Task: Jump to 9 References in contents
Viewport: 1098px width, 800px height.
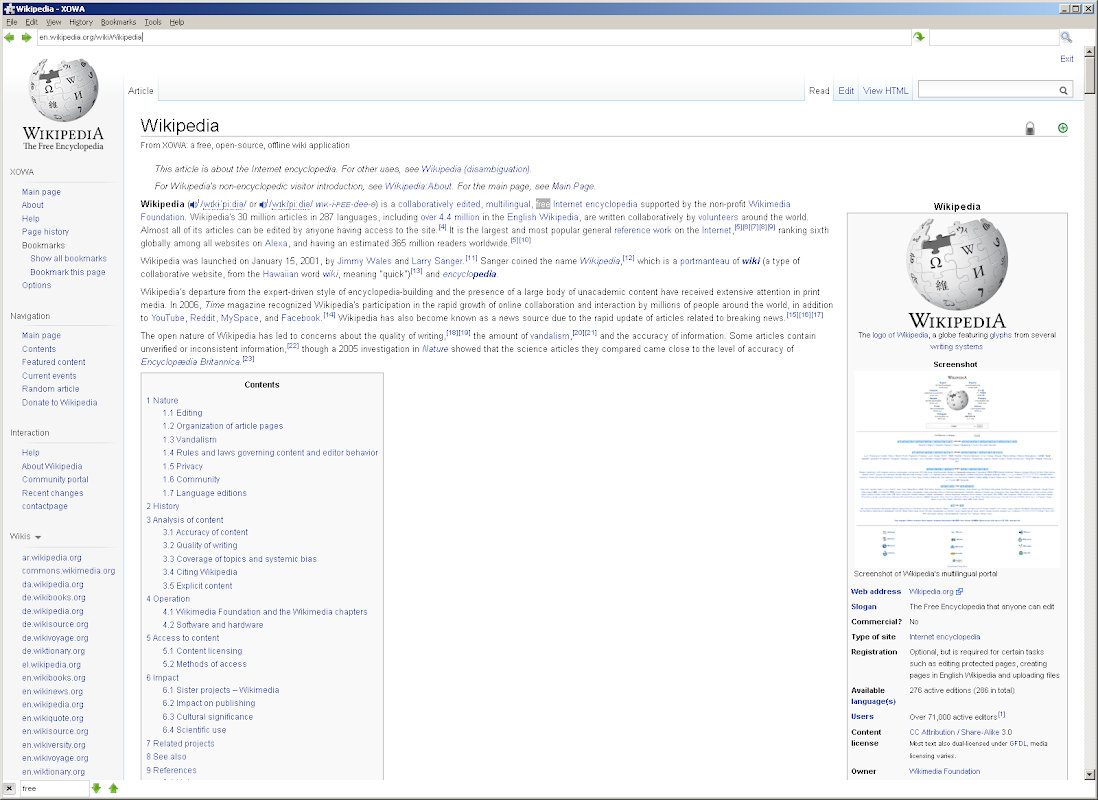Action: (x=172, y=771)
